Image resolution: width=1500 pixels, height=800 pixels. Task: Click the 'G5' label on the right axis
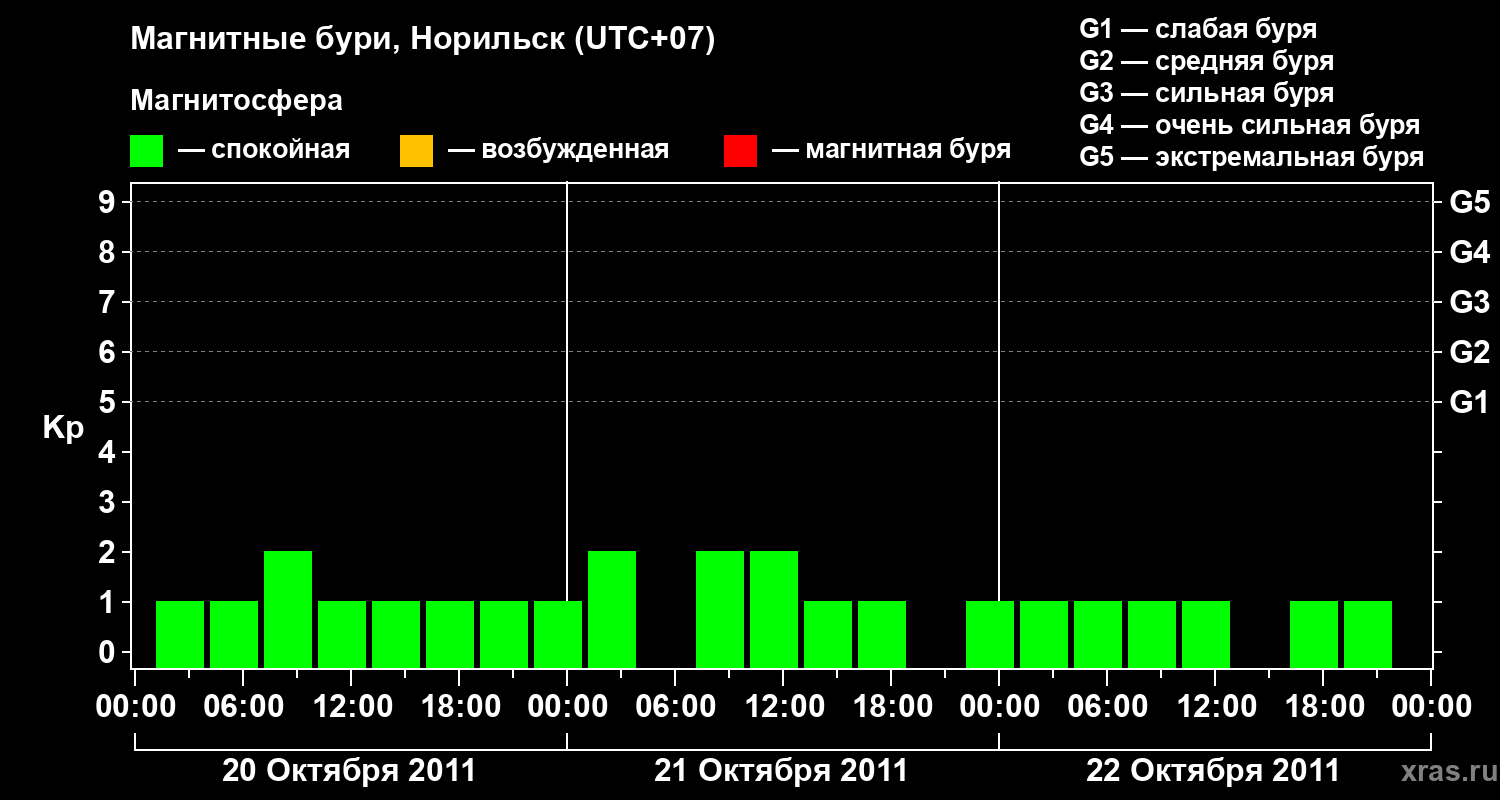point(1470,202)
